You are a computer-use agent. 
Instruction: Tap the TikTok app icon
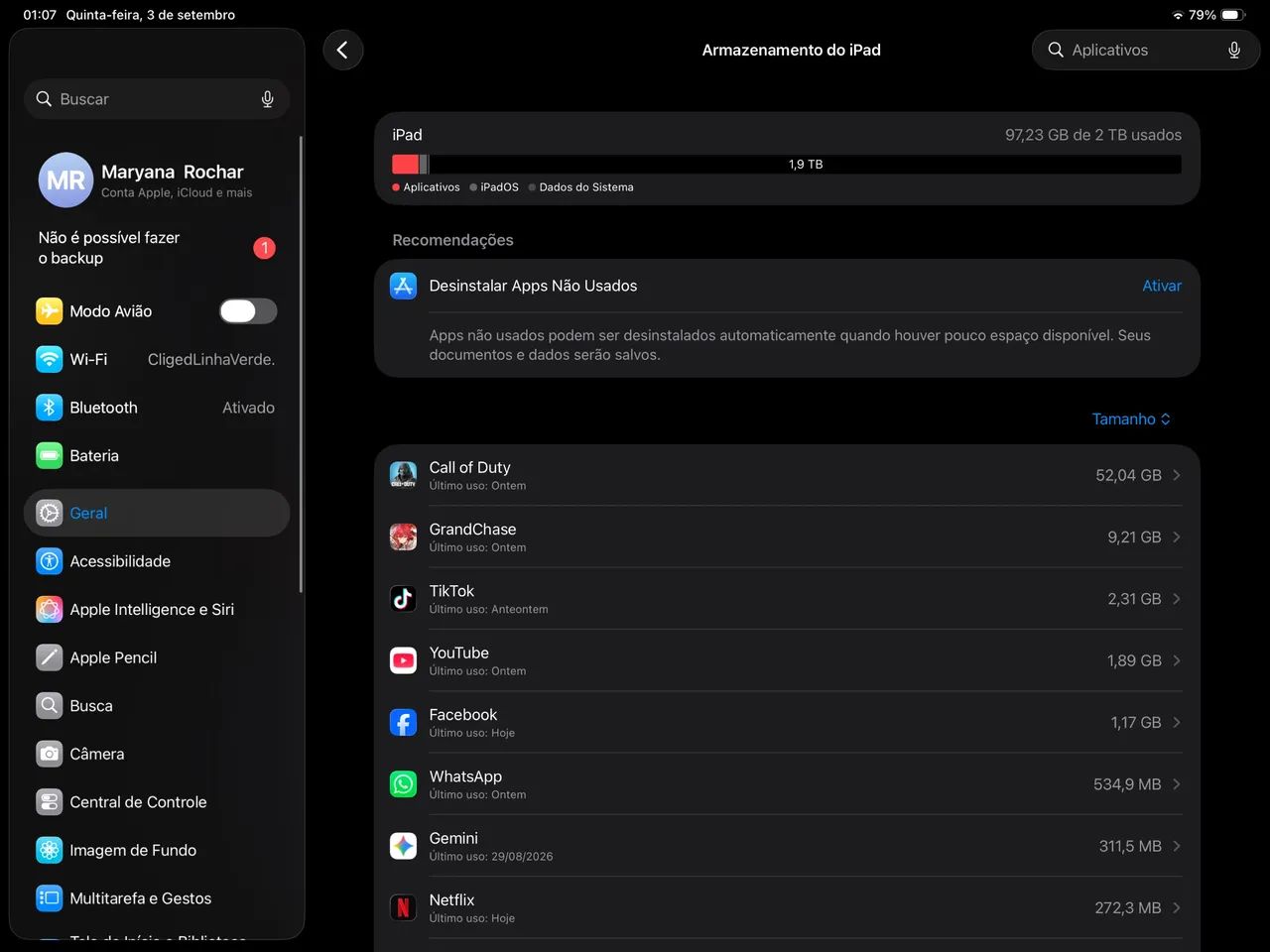click(403, 598)
